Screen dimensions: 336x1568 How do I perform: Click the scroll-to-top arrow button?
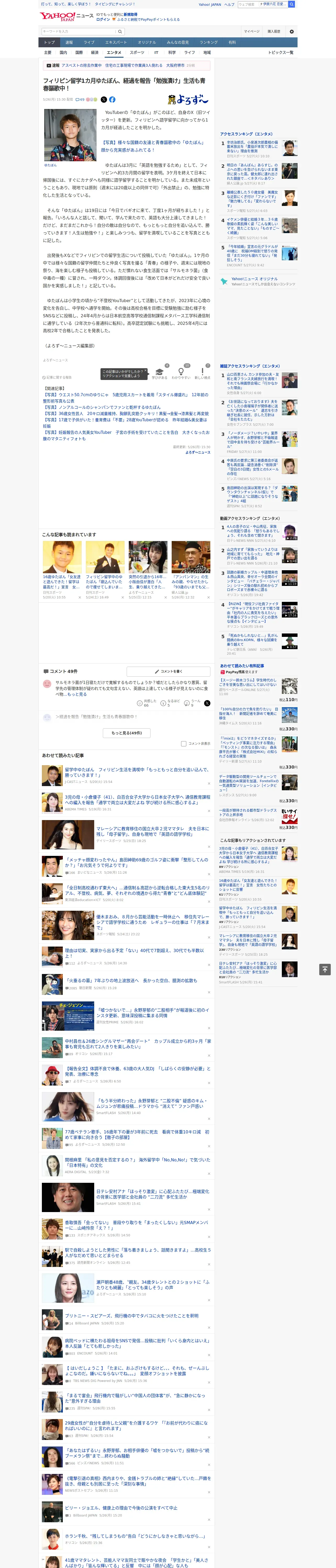tap(325, 970)
